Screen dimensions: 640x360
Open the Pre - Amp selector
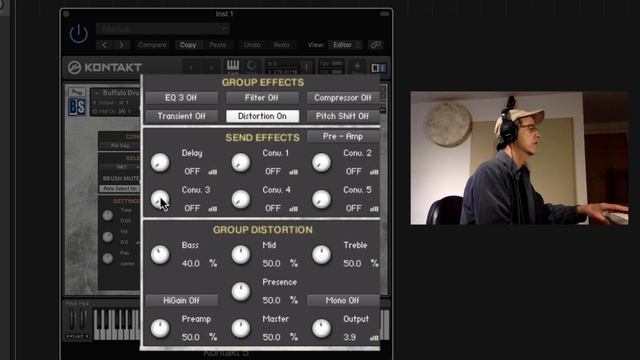point(342,137)
